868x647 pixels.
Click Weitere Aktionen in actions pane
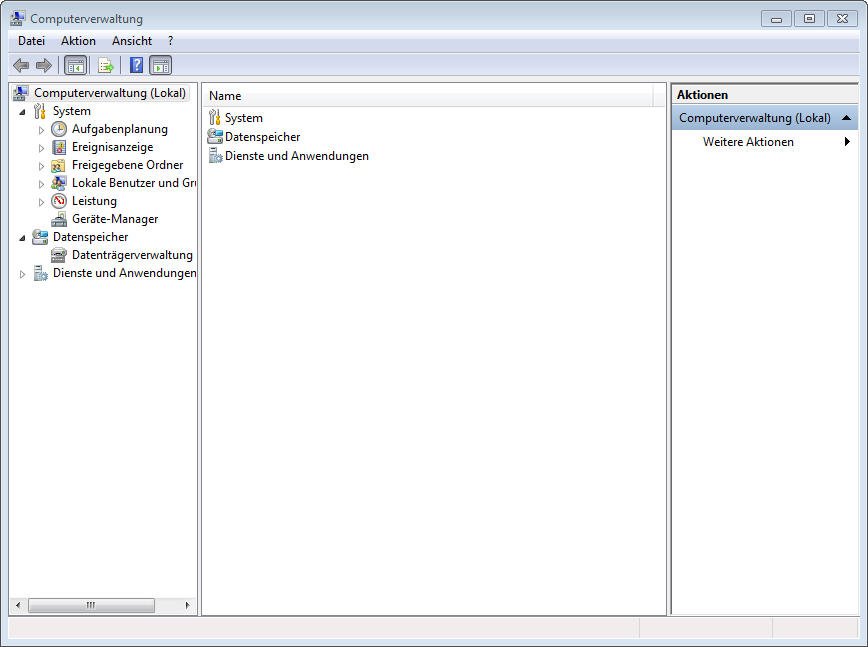click(748, 142)
